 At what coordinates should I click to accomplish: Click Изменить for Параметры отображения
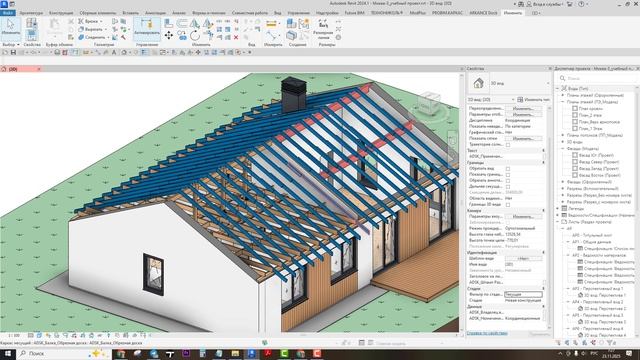coord(523,115)
